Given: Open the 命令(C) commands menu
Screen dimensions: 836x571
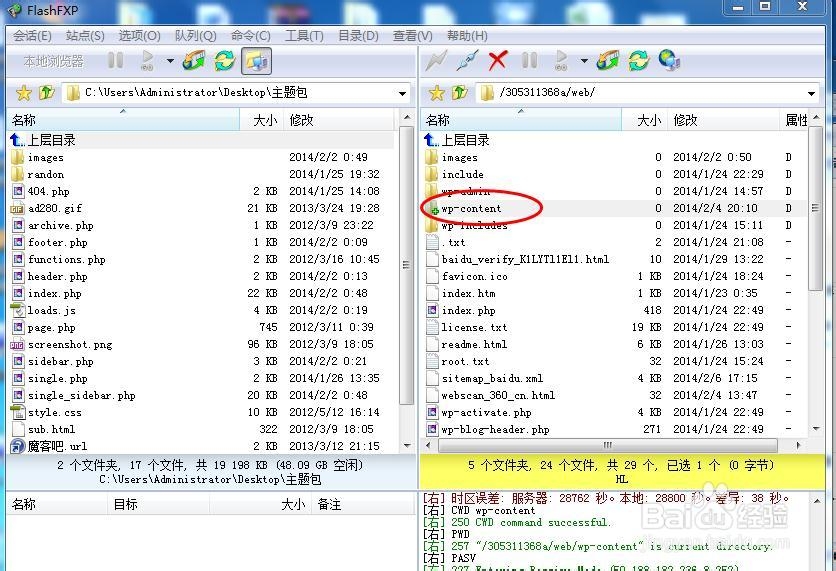Looking at the screenshot, I should click(x=251, y=36).
